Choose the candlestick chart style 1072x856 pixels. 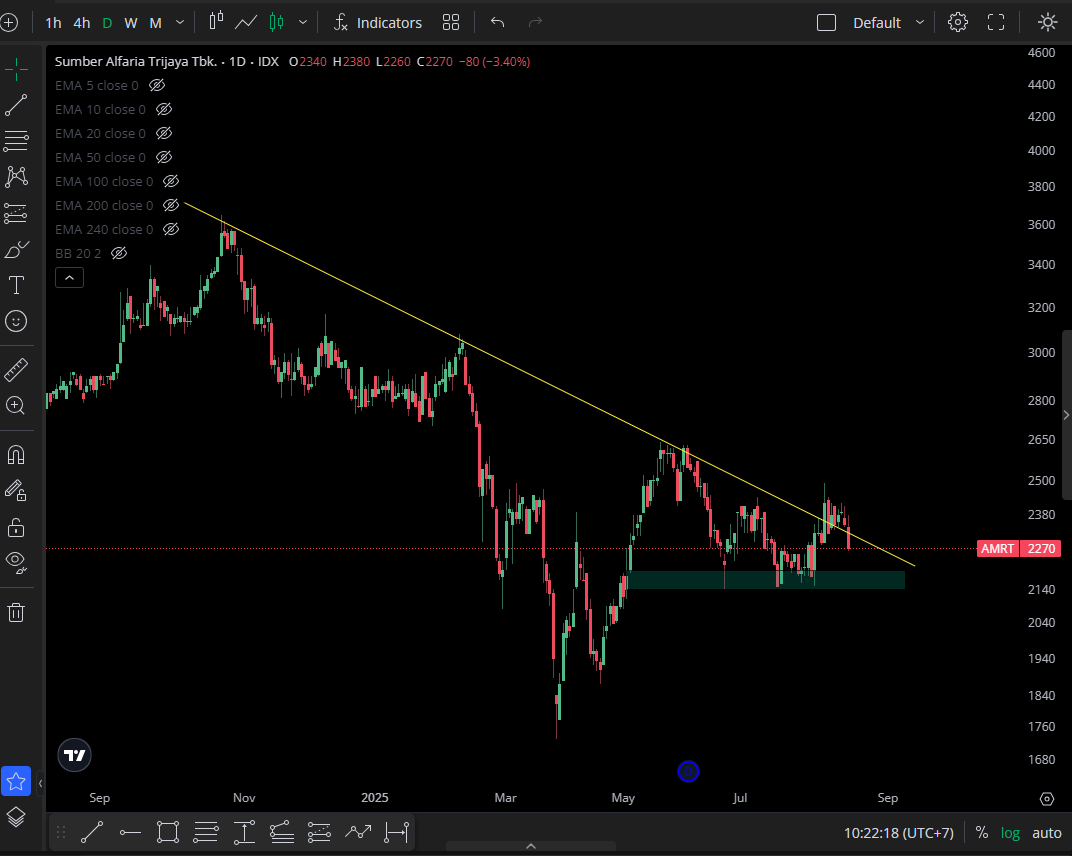pyautogui.click(x=276, y=23)
